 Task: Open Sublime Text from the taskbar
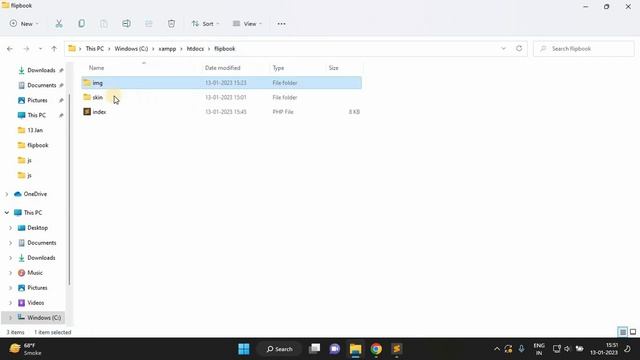coord(396,349)
